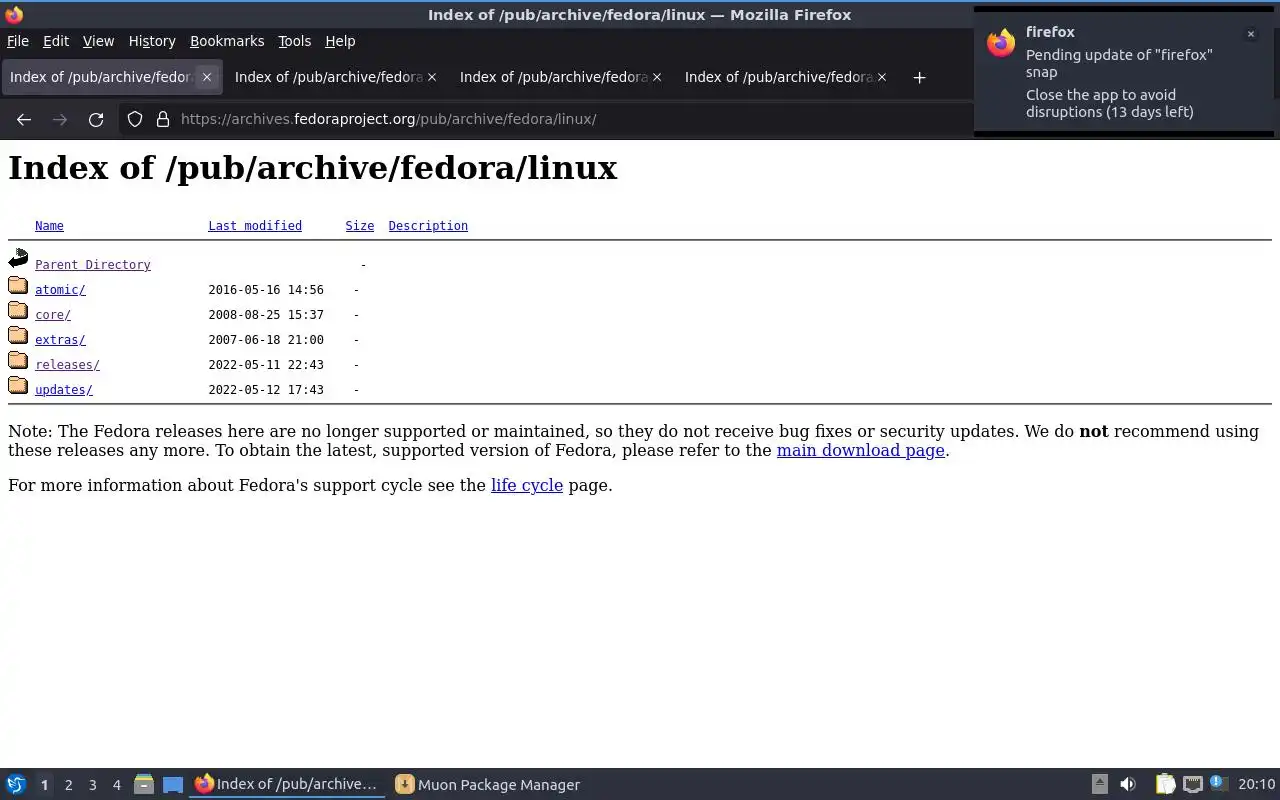Image resolution: width=1280 pixels, height=800 pixels.
Task: Open the History menu
Action: click(152, 41)
